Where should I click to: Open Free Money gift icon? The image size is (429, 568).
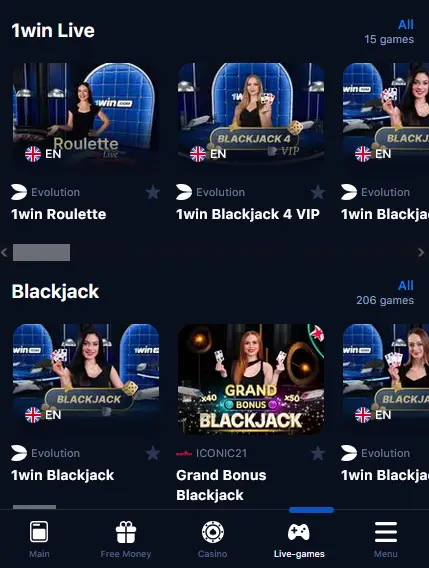tap(126, 532)
